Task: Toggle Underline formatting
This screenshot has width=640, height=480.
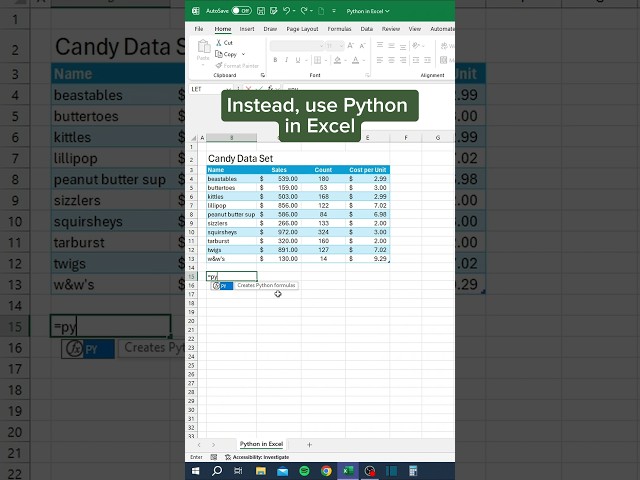Action: 298,60
